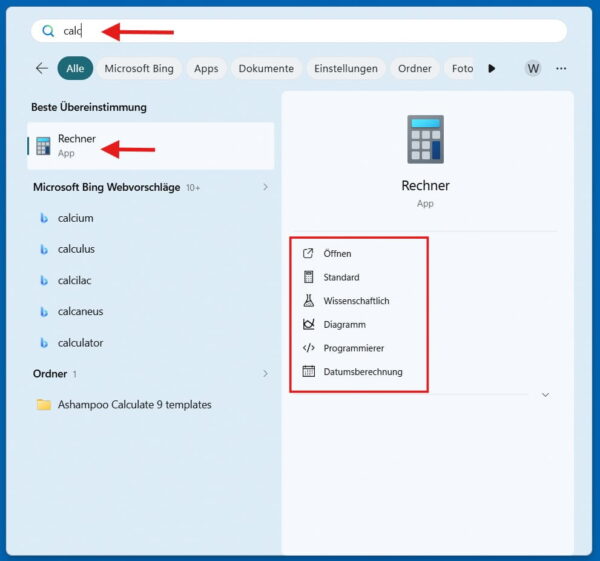Click Öffnen to launch the calculator

coord(337,253)
